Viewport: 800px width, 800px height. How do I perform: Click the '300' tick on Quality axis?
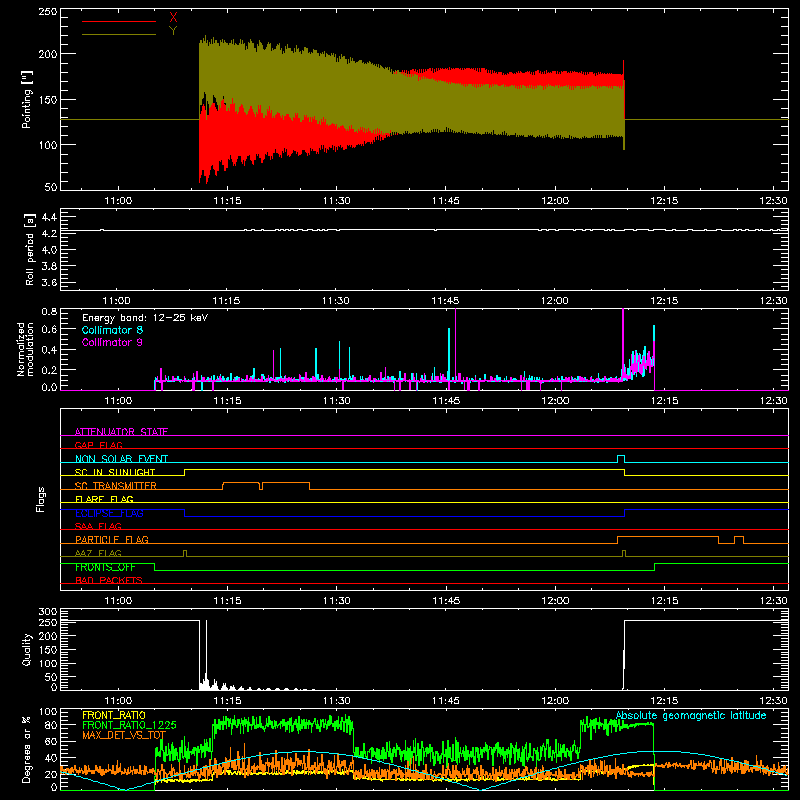point(48,611)
